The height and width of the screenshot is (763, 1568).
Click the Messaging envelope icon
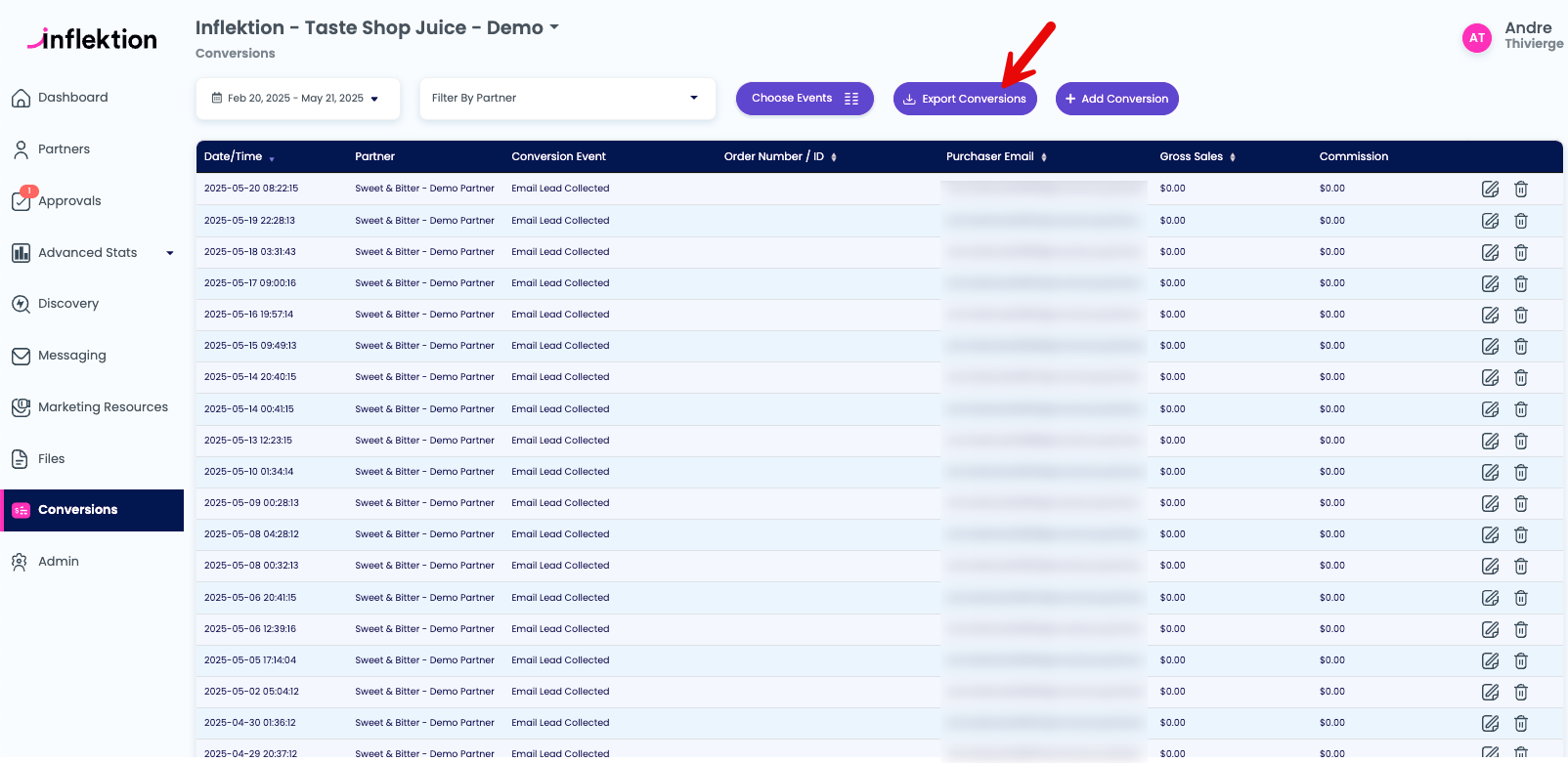click(21, 356)
